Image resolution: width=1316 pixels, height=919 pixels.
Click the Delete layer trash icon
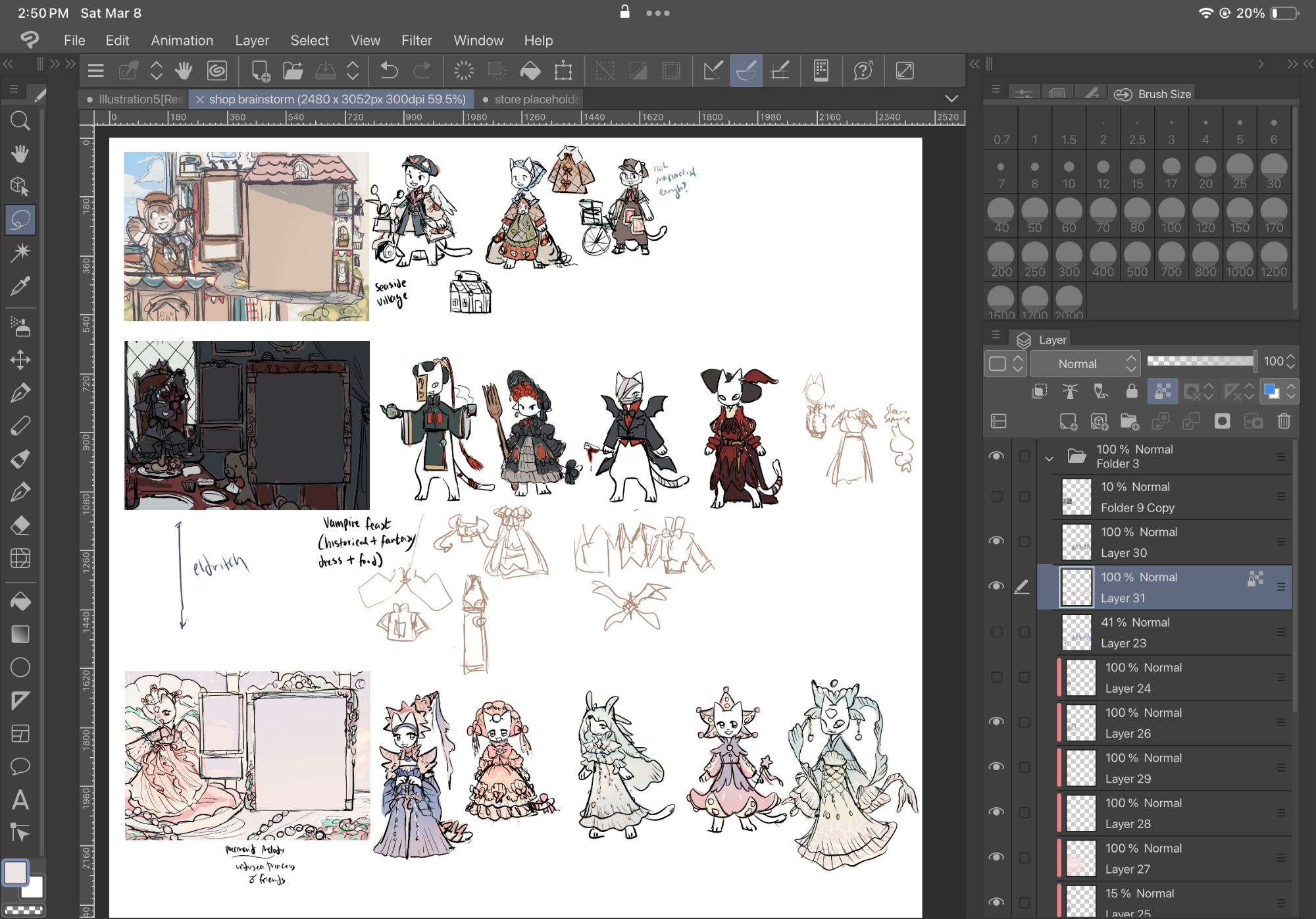pos(1284,421)
